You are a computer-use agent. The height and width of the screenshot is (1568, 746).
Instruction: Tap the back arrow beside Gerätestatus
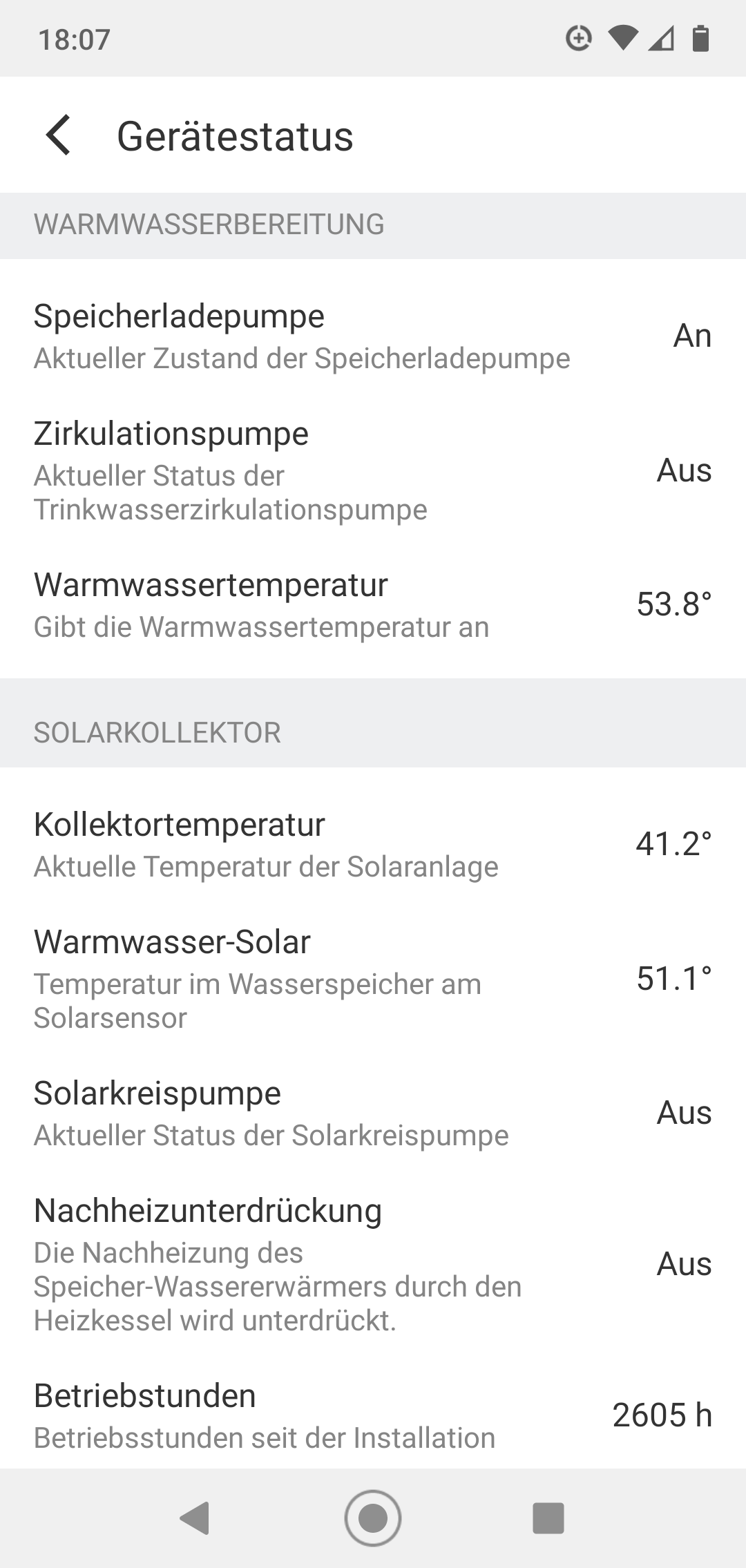point(58,135)
